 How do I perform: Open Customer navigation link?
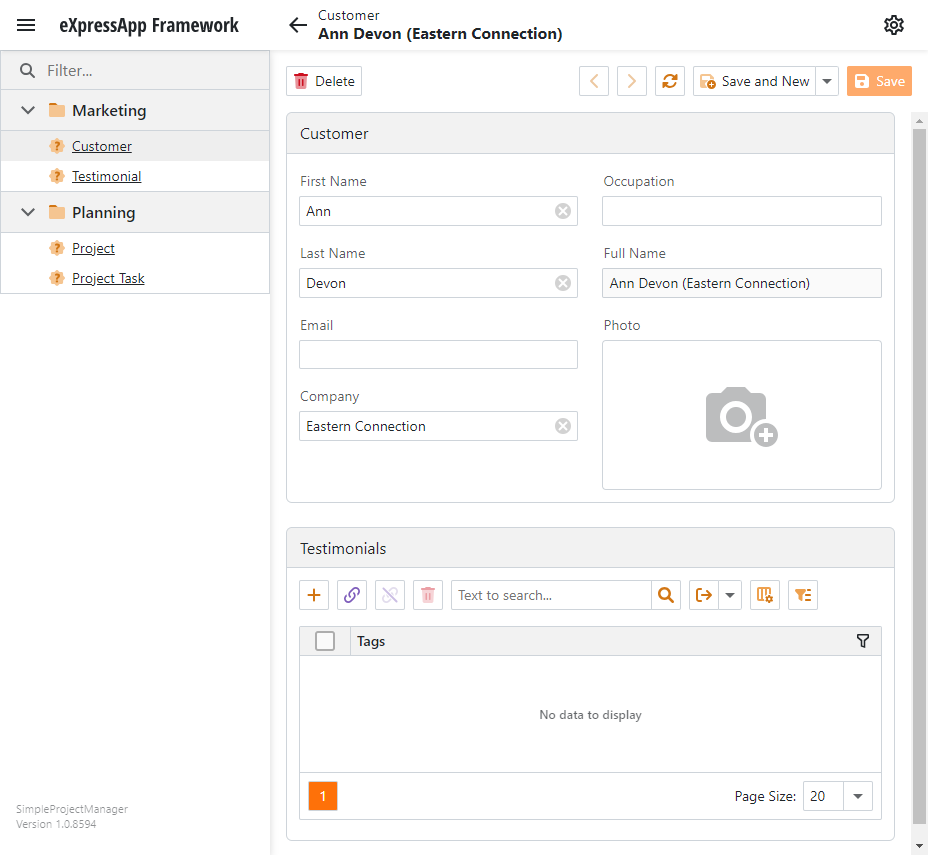[102, 146]
